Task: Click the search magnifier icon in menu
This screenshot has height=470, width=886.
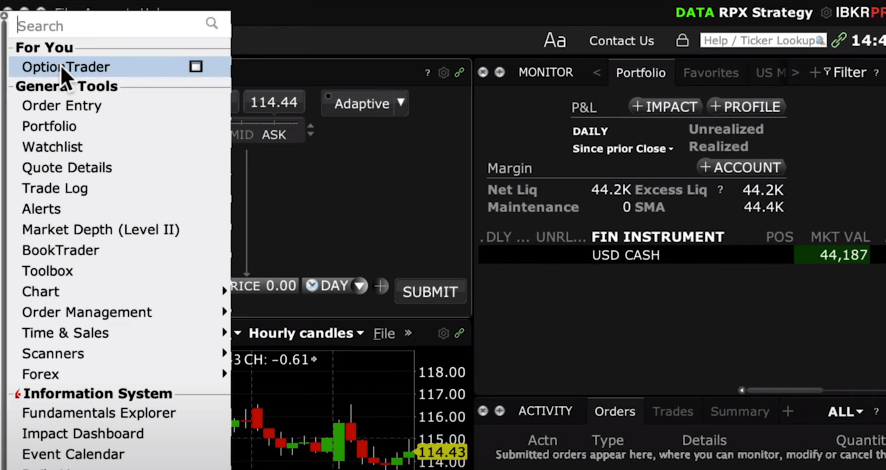Action: [212, 24]
